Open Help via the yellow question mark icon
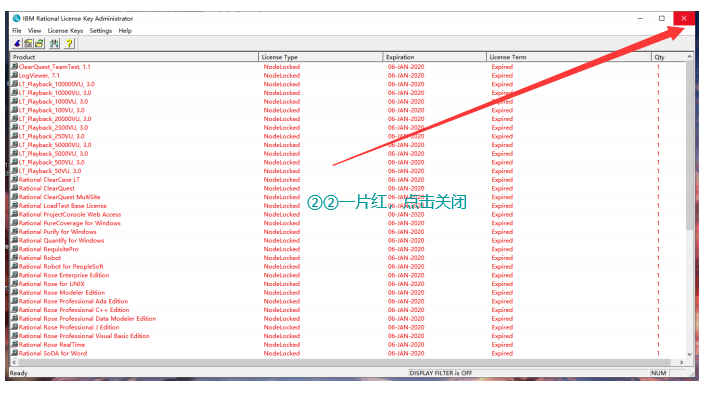The height and width of the screenshot is (398, 706). (x=69, y=44)
